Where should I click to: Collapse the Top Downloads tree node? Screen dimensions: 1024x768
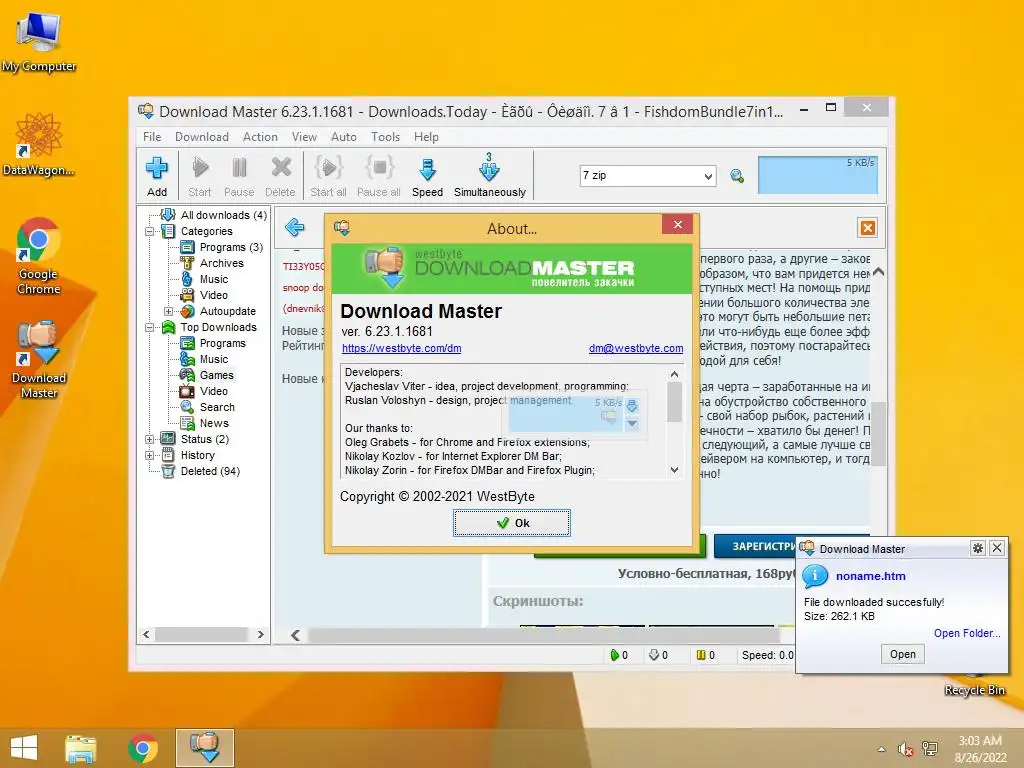tap(150, 327)
